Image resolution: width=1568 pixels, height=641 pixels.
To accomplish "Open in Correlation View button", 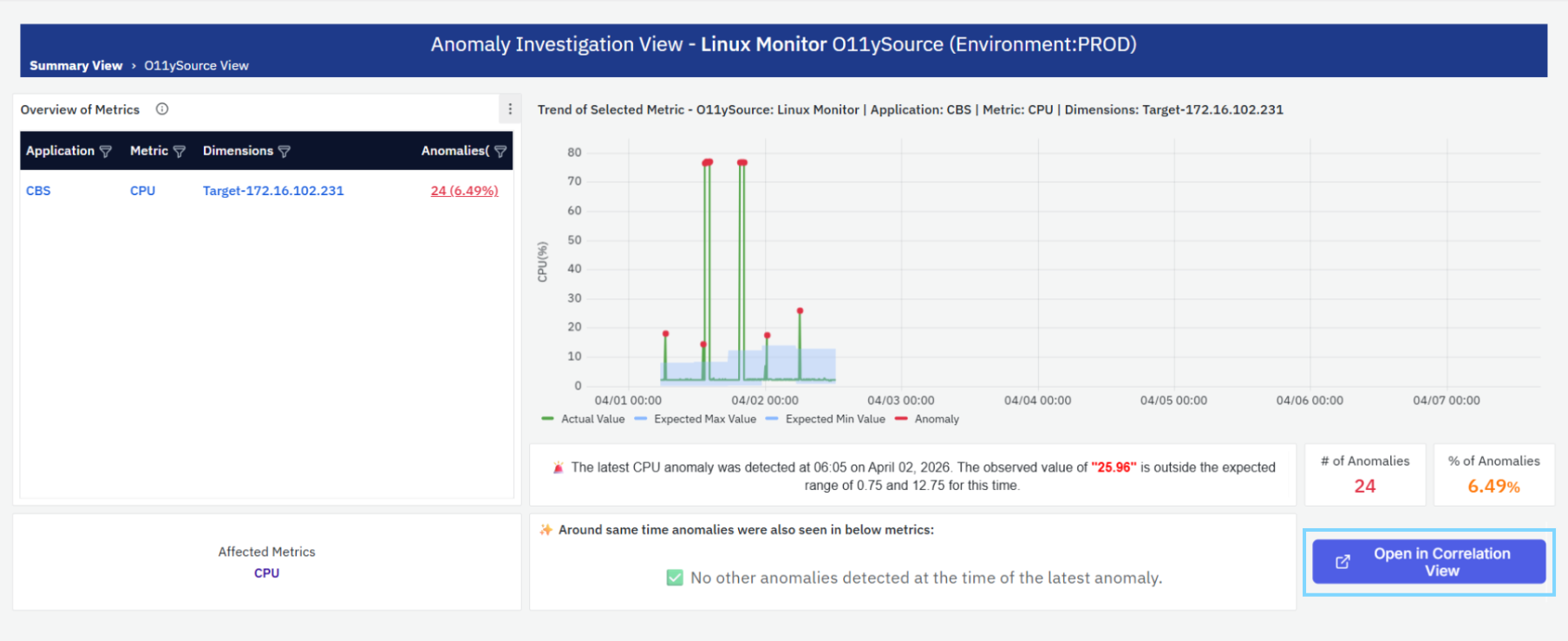I will (1428, 562).
